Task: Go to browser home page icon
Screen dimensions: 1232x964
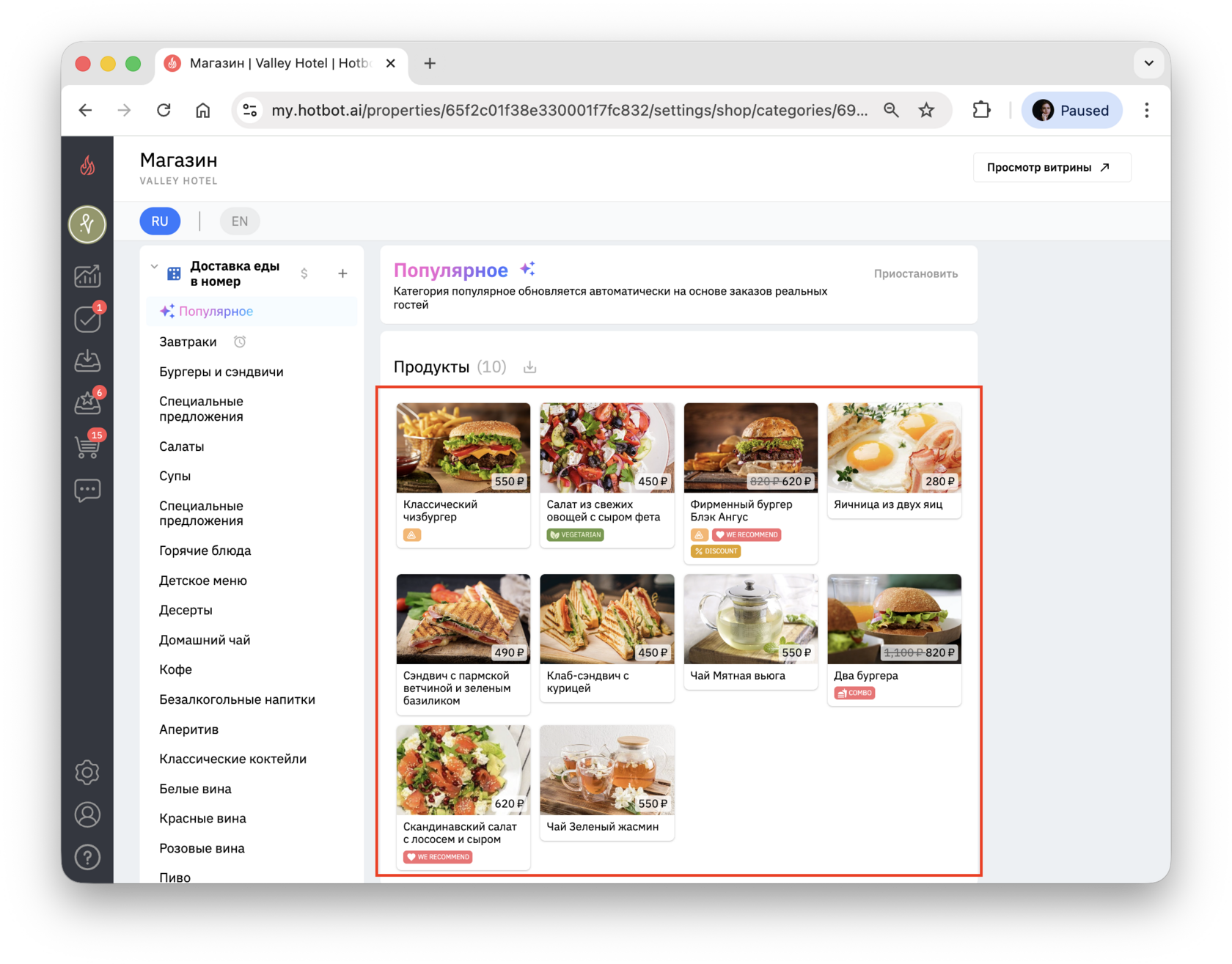Action: (x=203, y=110)
